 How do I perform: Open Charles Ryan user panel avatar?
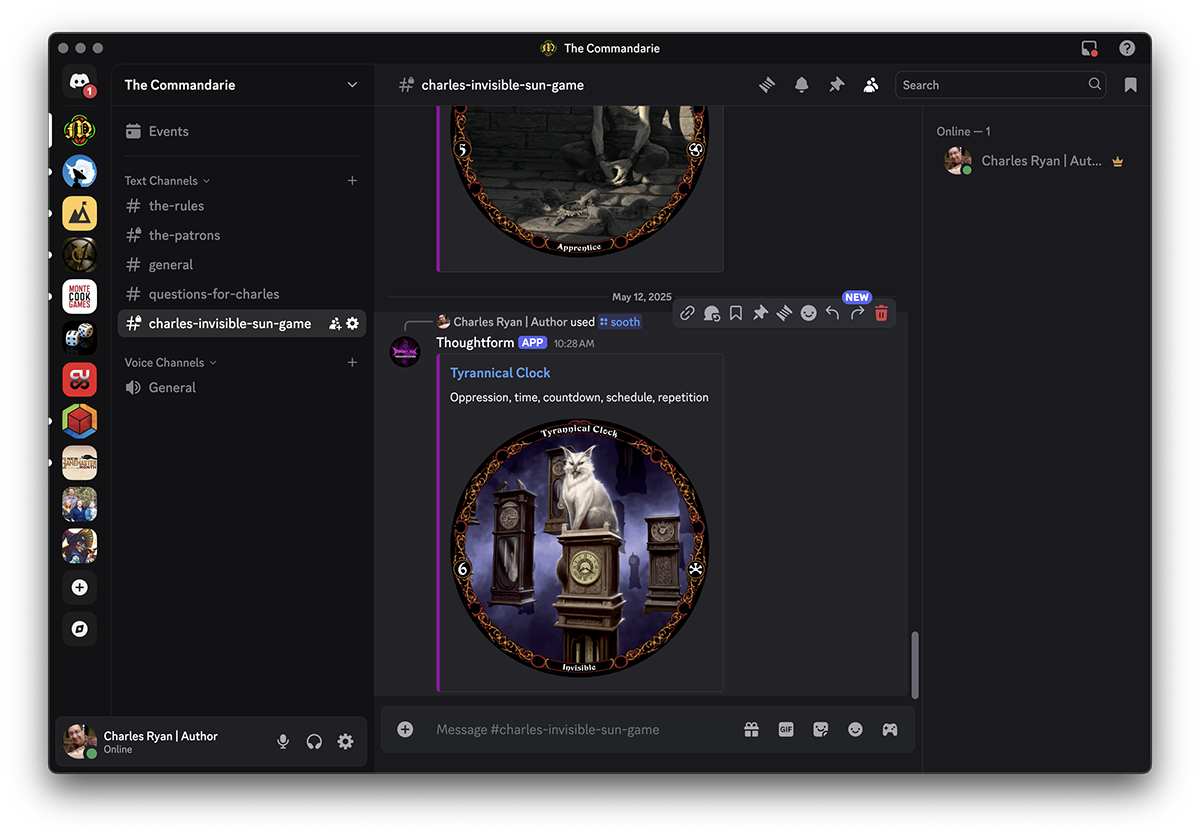click(x=78, y=741)
